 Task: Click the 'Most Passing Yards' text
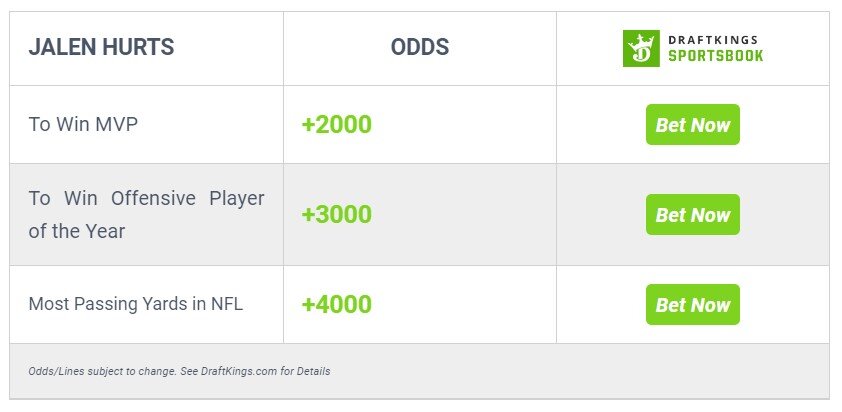(x=110, y=305)
